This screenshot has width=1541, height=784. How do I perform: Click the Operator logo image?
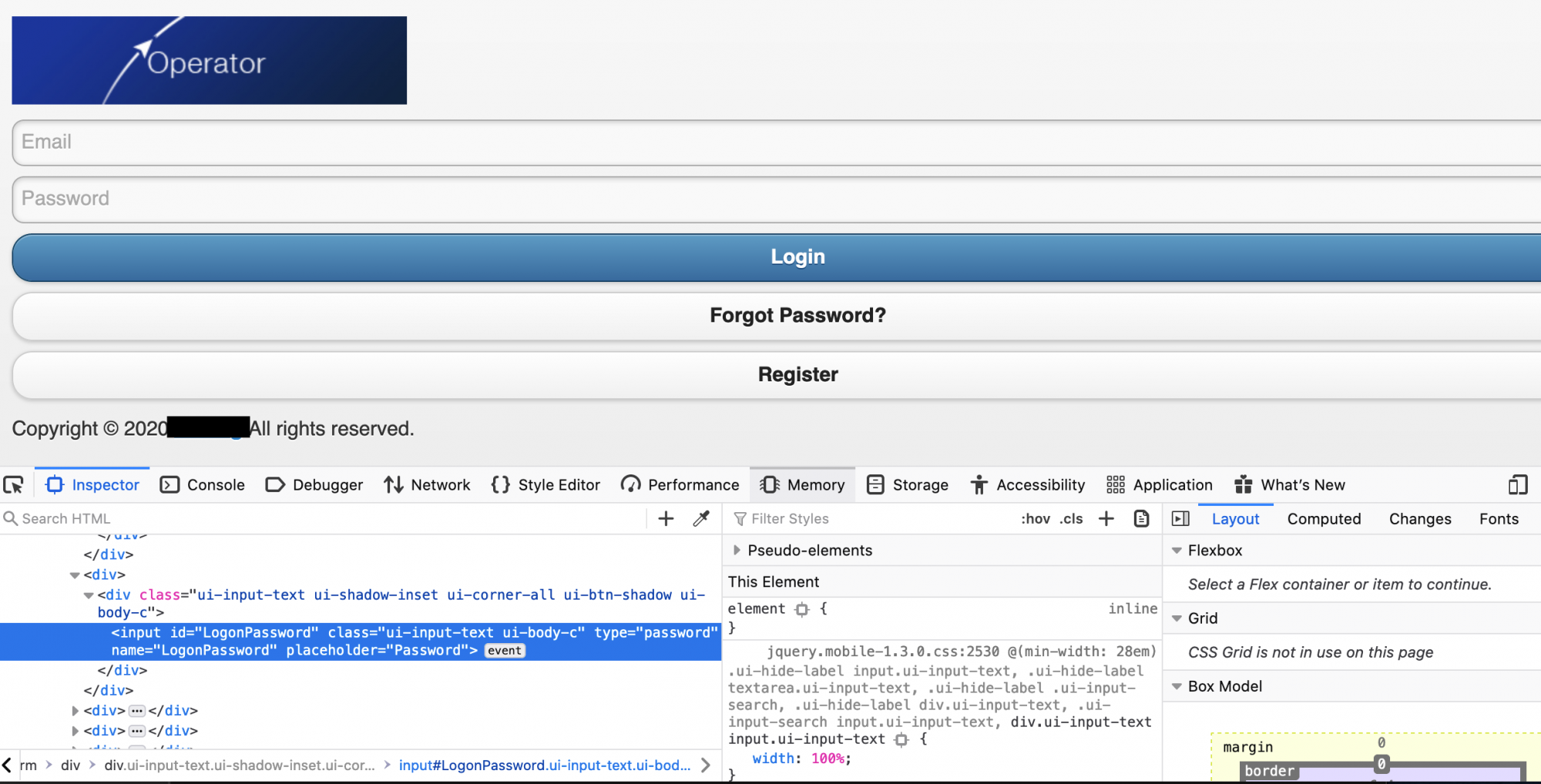click(209, 60)
